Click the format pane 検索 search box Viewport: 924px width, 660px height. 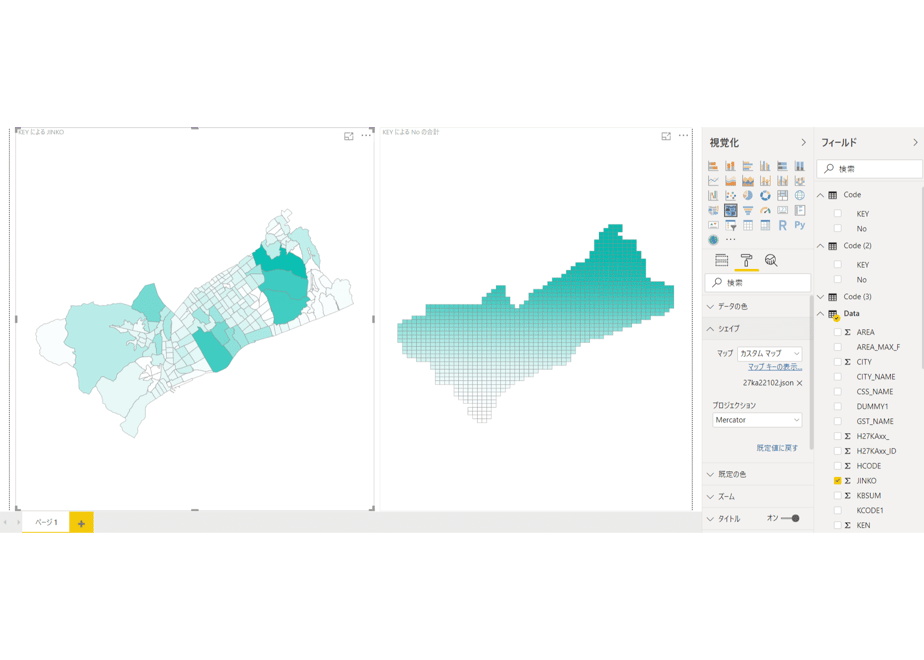(758, 283)
